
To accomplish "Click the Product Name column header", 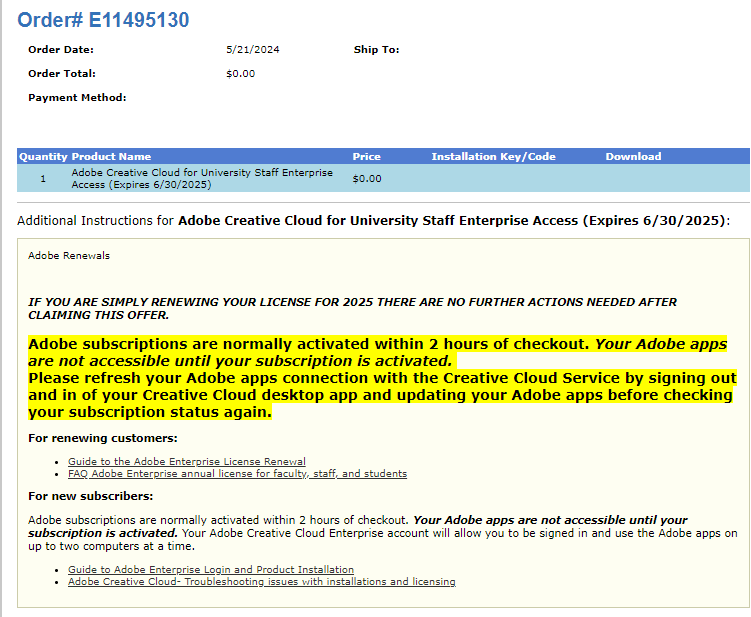I will 111,156.
